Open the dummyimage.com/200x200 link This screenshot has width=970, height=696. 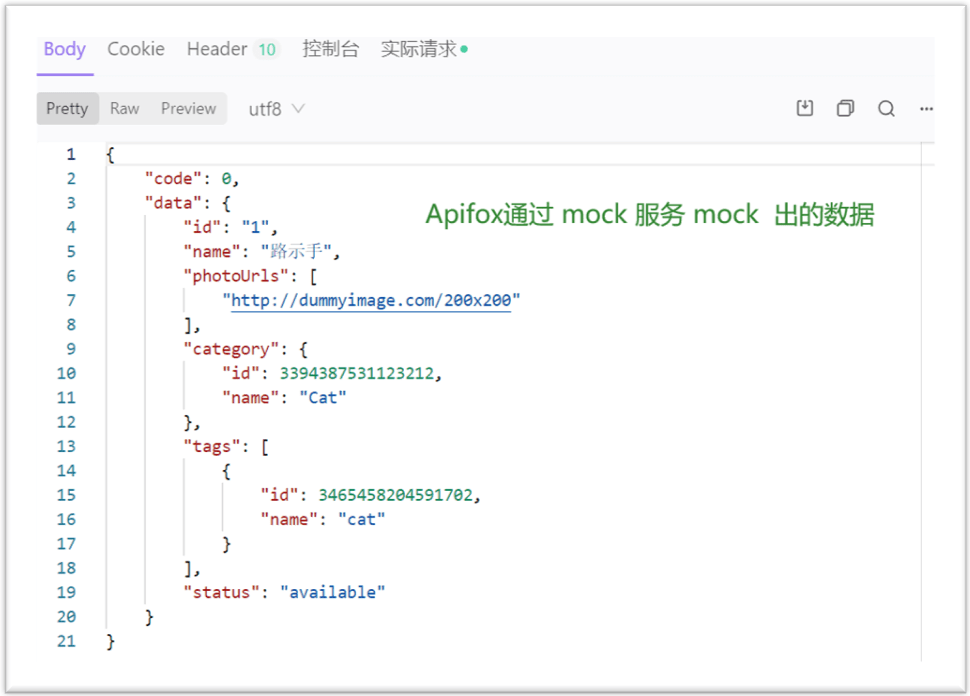point(371,300)
